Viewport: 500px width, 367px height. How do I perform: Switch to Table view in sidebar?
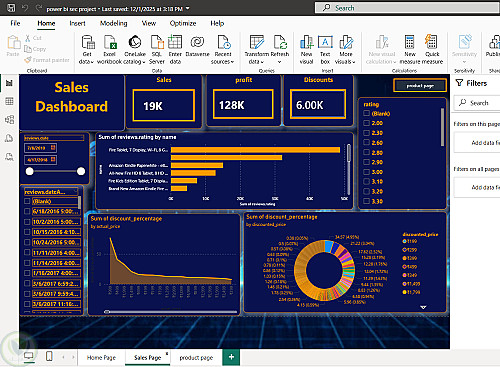(x=9, y=101)
